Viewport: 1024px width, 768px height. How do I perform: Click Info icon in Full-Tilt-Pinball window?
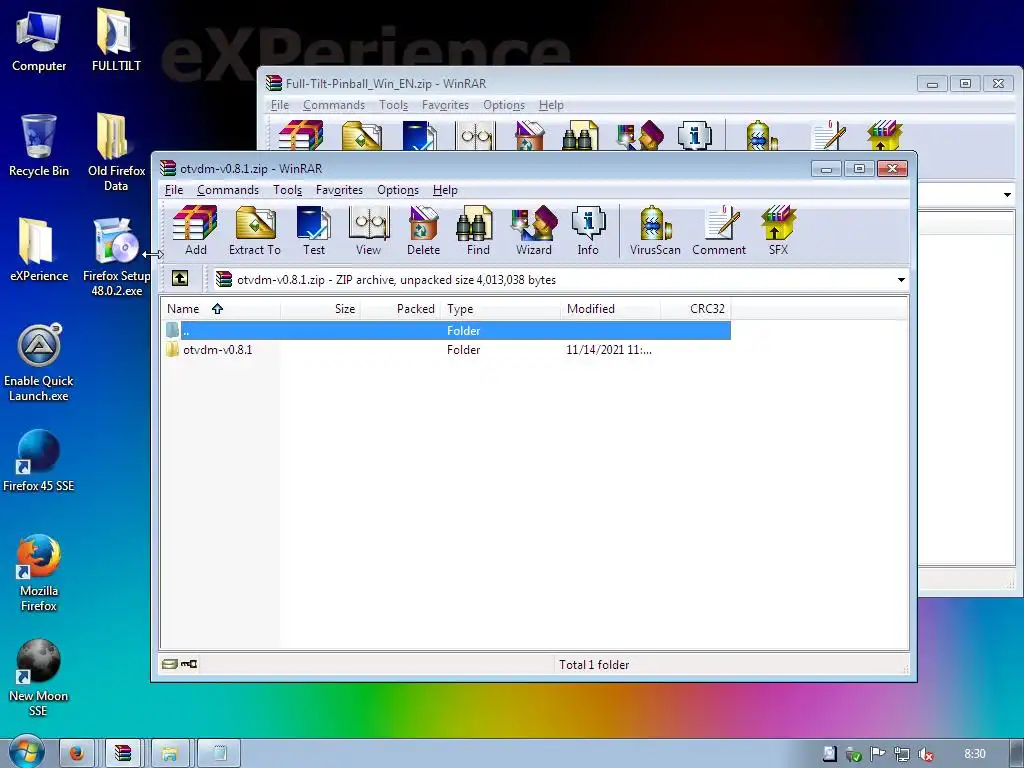tap(695, 135)
